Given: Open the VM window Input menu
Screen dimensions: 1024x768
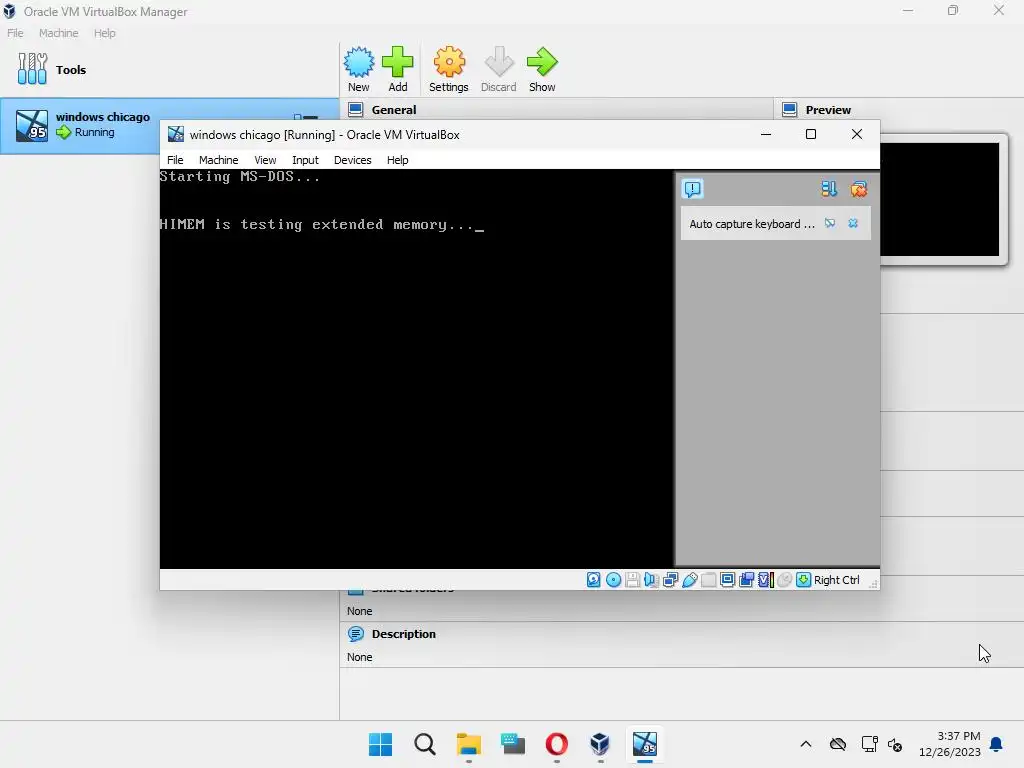Looking at the screenshot, I should 305,160.
